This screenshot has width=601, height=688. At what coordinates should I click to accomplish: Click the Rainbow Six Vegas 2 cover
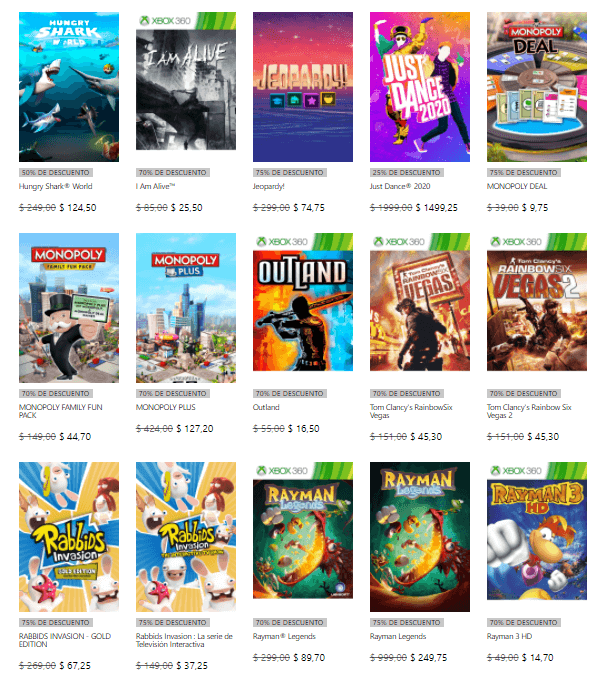537,302
